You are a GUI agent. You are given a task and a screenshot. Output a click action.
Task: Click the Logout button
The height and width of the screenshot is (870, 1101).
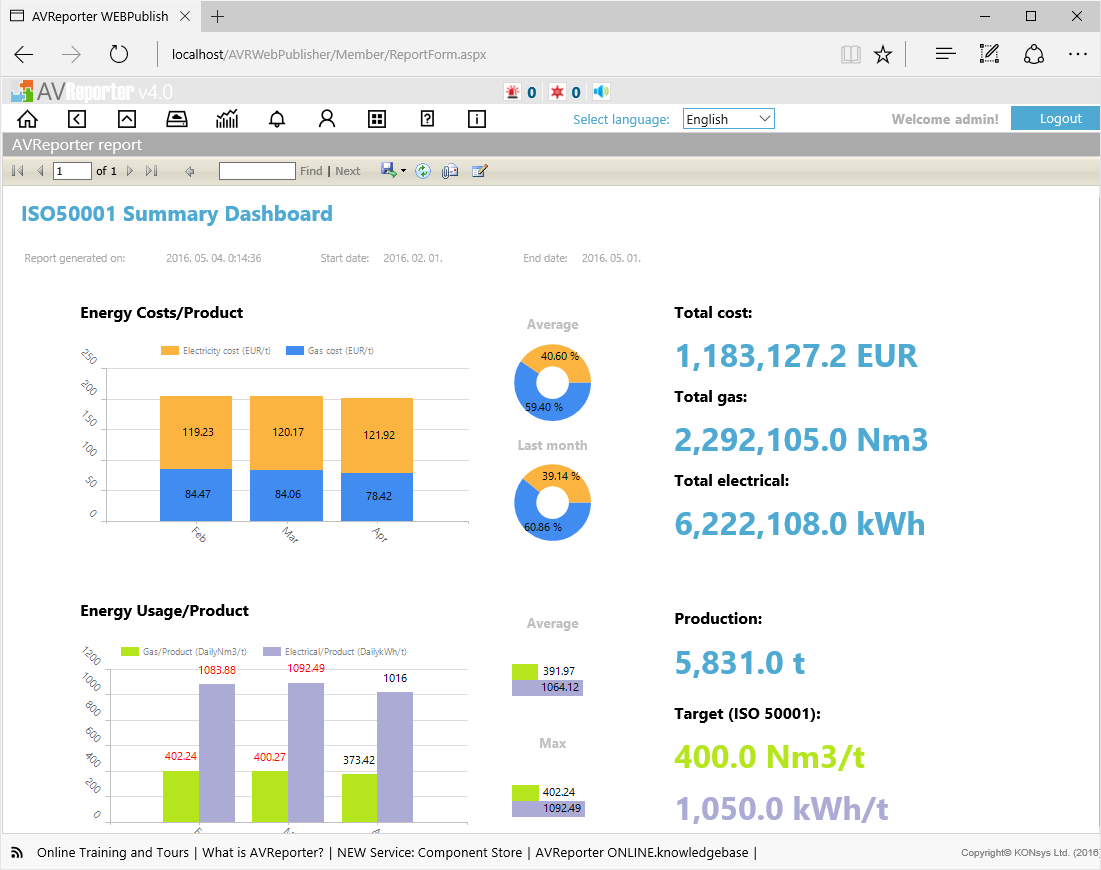coord(1060,118)
